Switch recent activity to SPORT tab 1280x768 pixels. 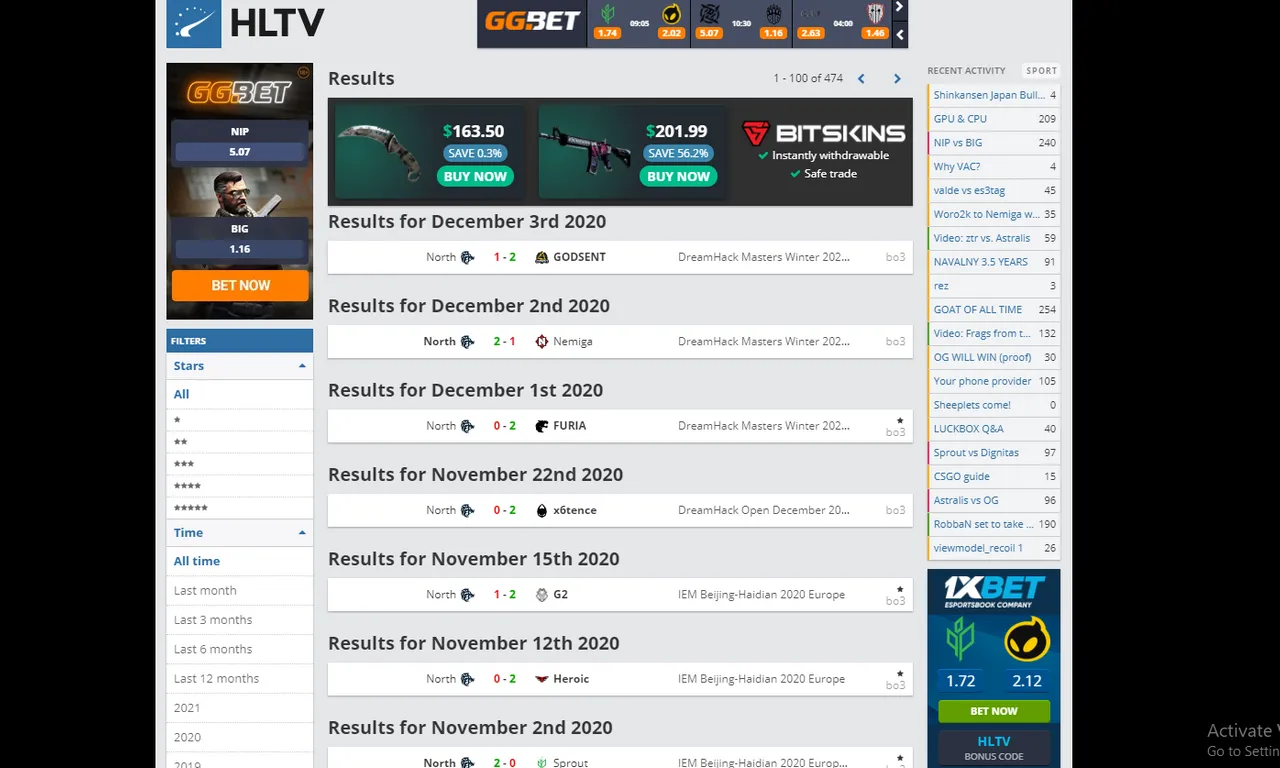click(x=1041, y=71)
